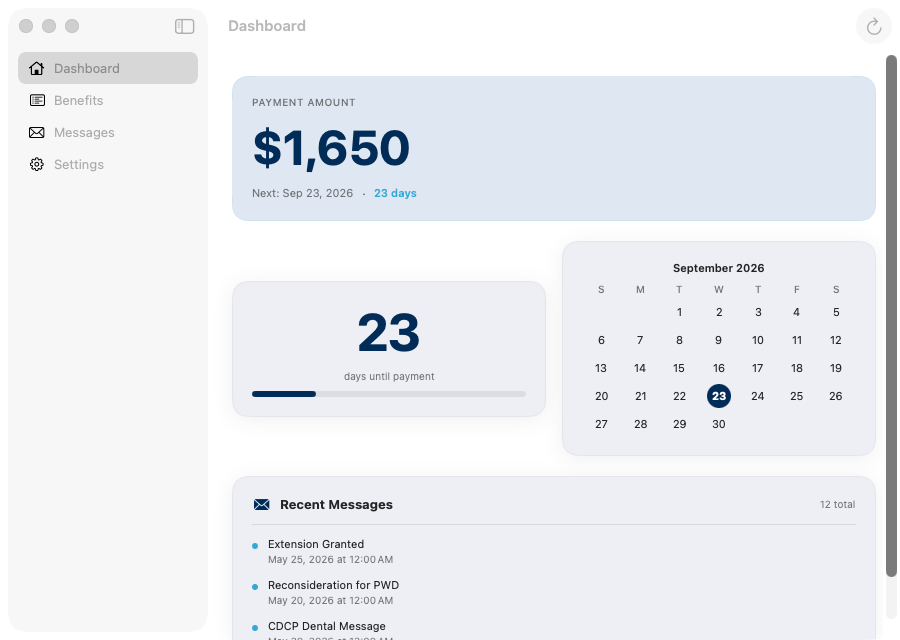
Task: Click the 'PAYMENT AMOUNT' label
Action: (304, 103)
